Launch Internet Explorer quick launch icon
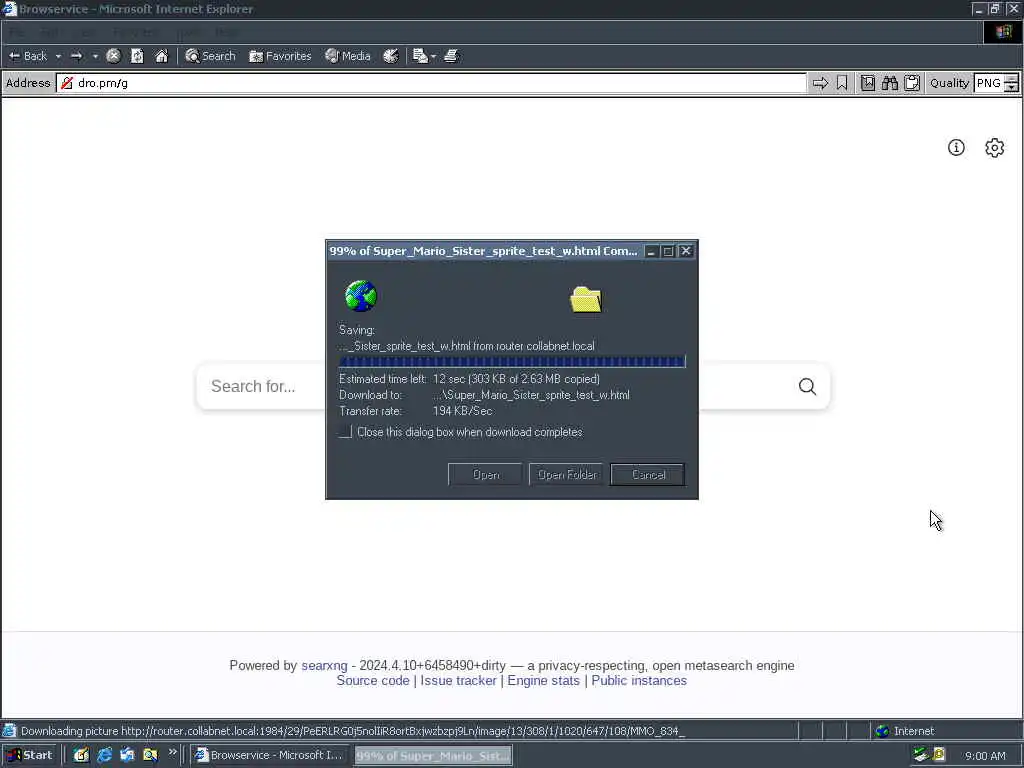 point(104,756)
